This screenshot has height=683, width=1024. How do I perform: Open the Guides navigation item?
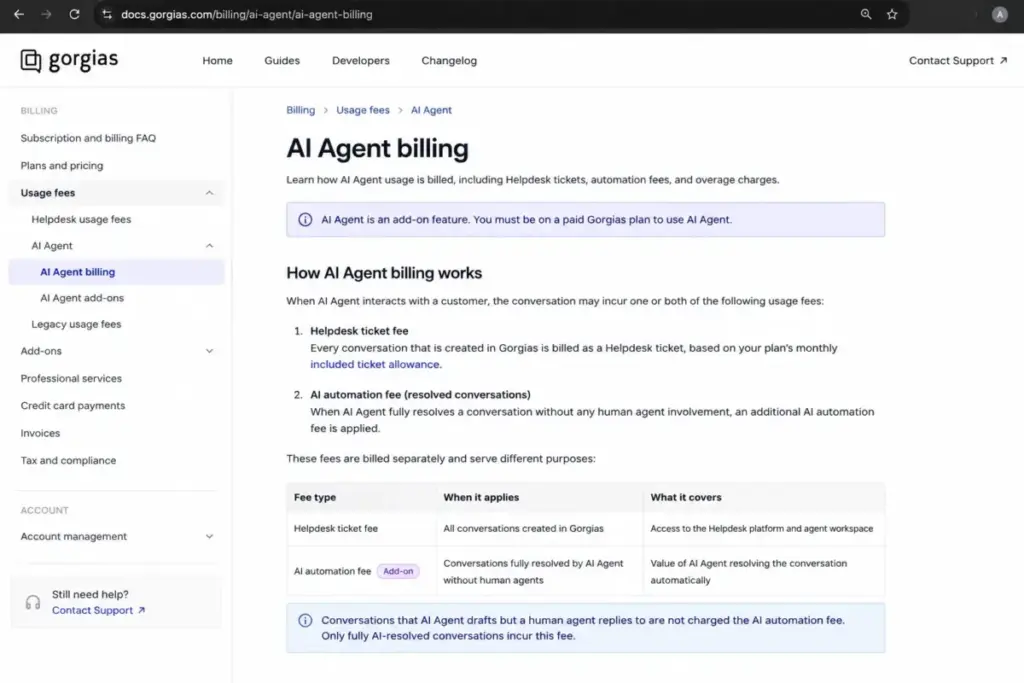click(282, 61)
